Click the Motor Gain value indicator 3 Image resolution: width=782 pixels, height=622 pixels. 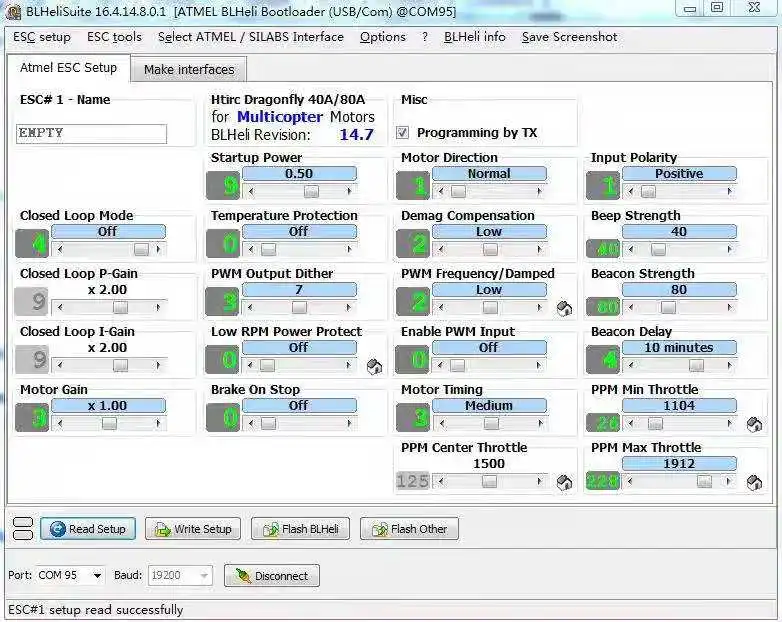point(32,417)
